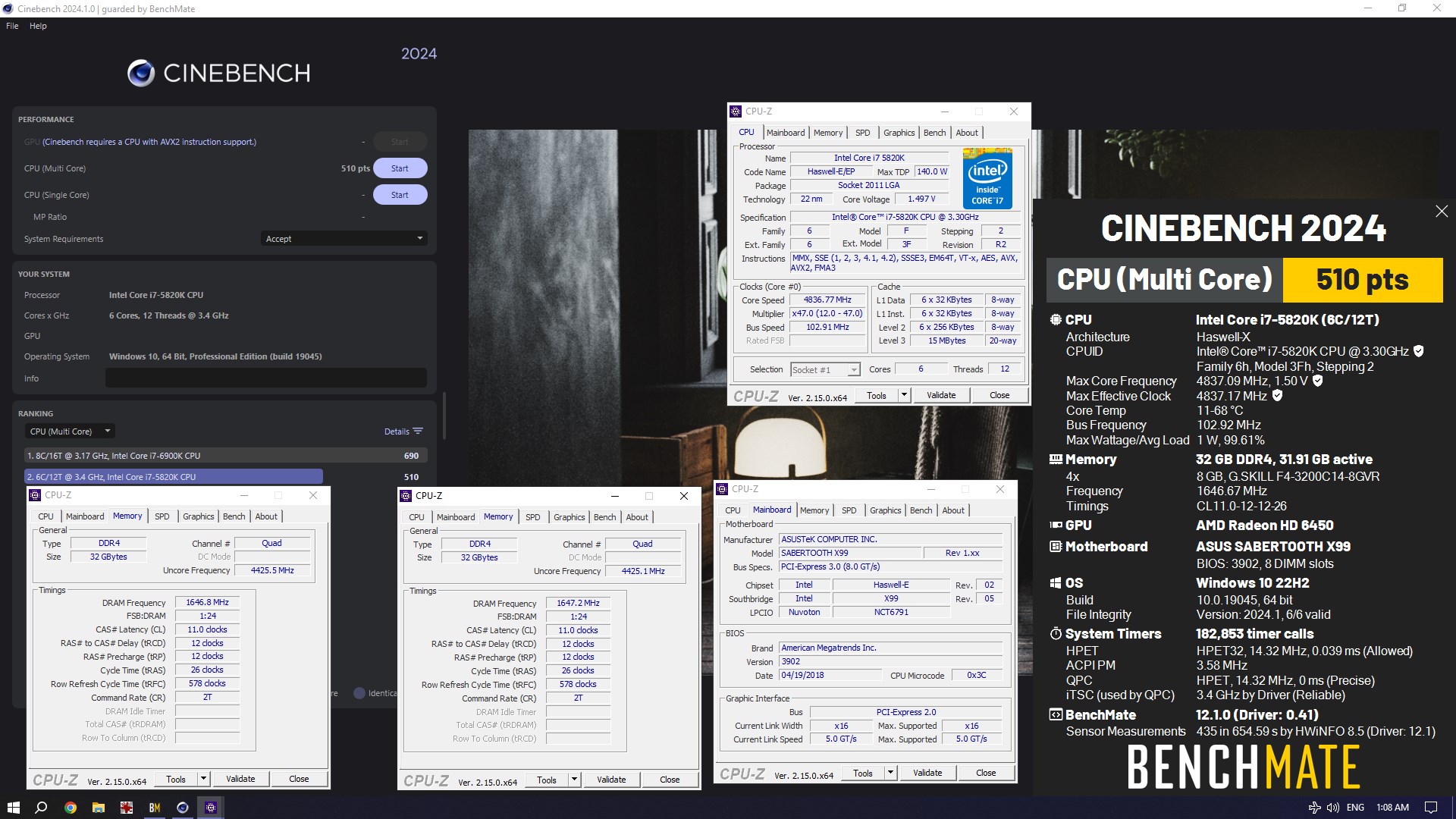Click Close button in the Mainboard CPU-Z window
Image resolution: width=1456 pixels, height=819 pixels.
point(986,773)
